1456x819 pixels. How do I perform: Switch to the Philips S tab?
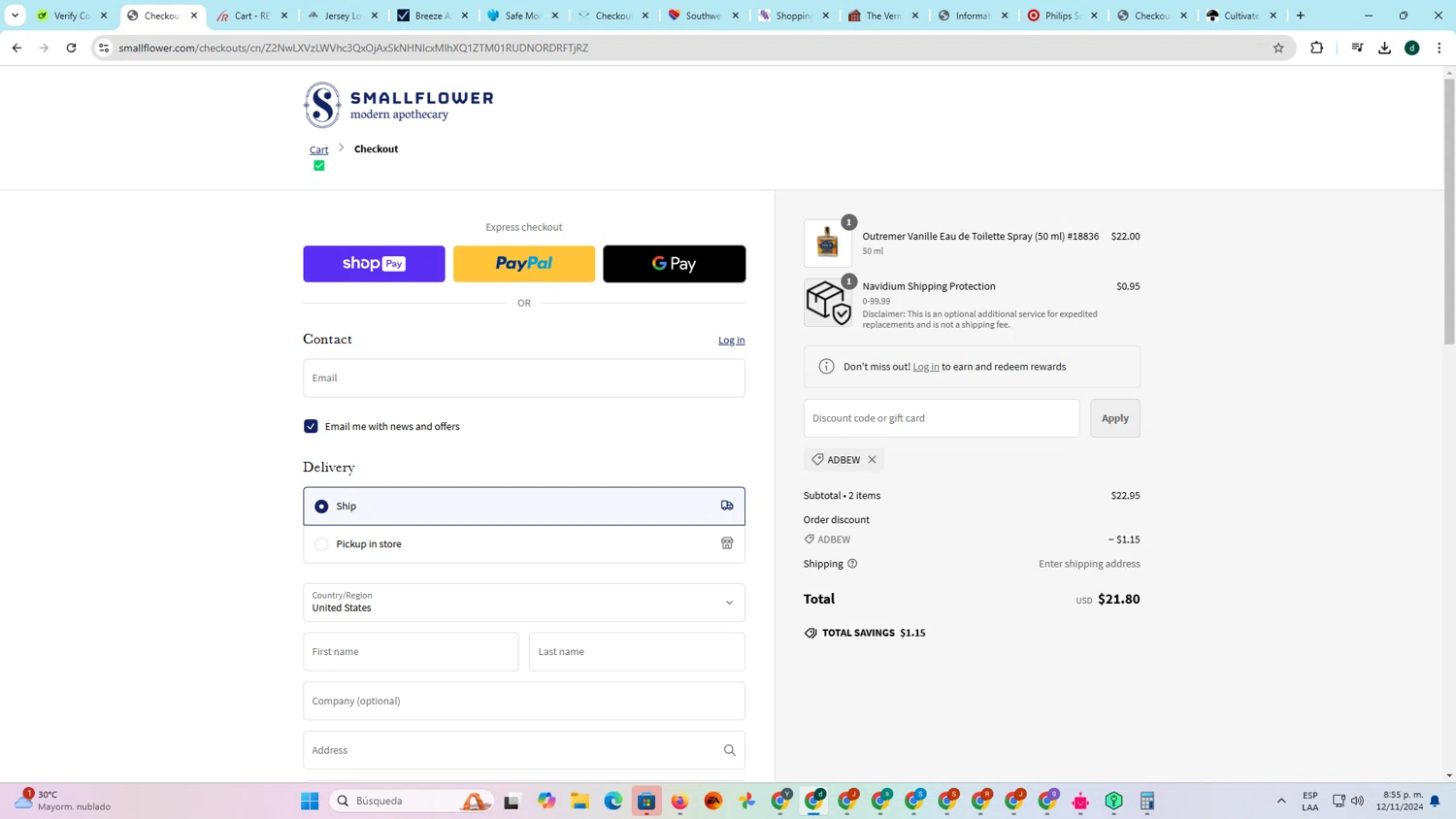point(1061,16)
